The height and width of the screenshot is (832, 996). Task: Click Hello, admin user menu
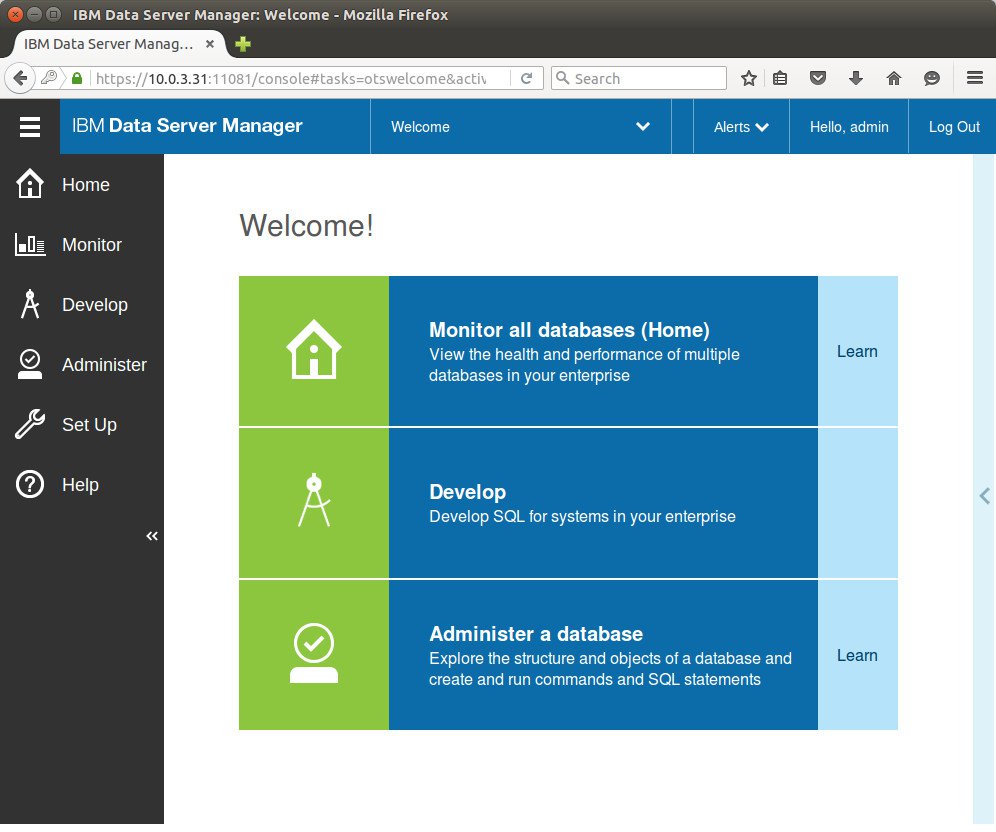[x=849, y=126]
